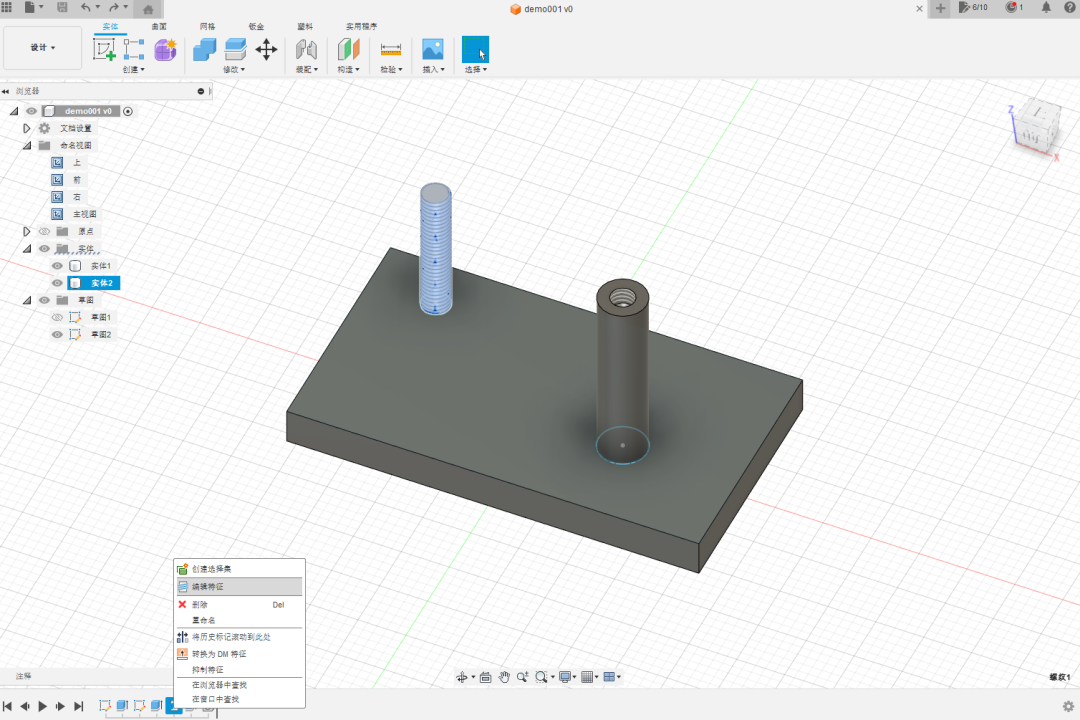Toggle visibility eye of 草图 folder

[x=44, y=300]
